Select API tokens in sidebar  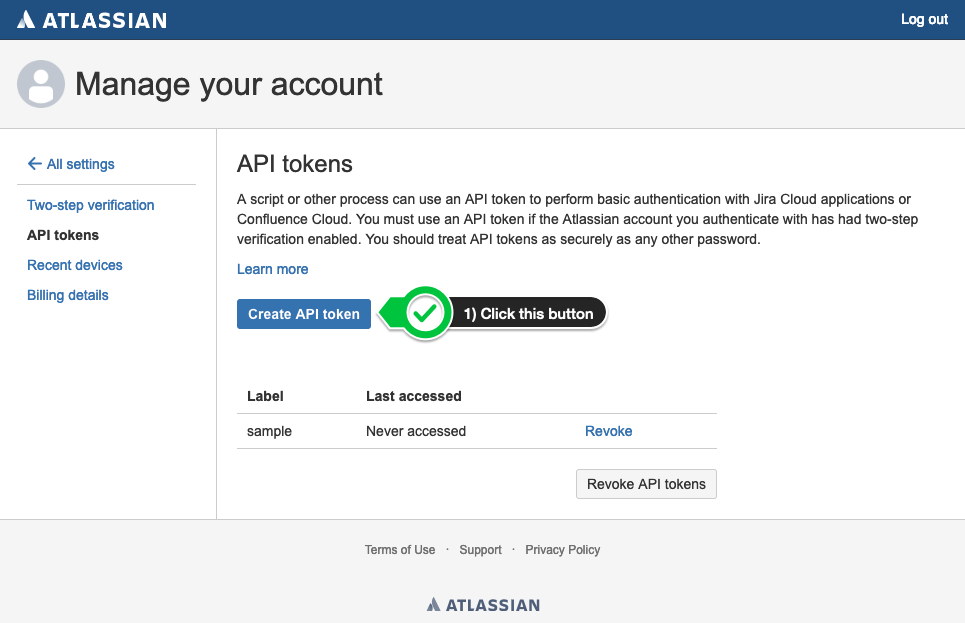tap(63, 235)
